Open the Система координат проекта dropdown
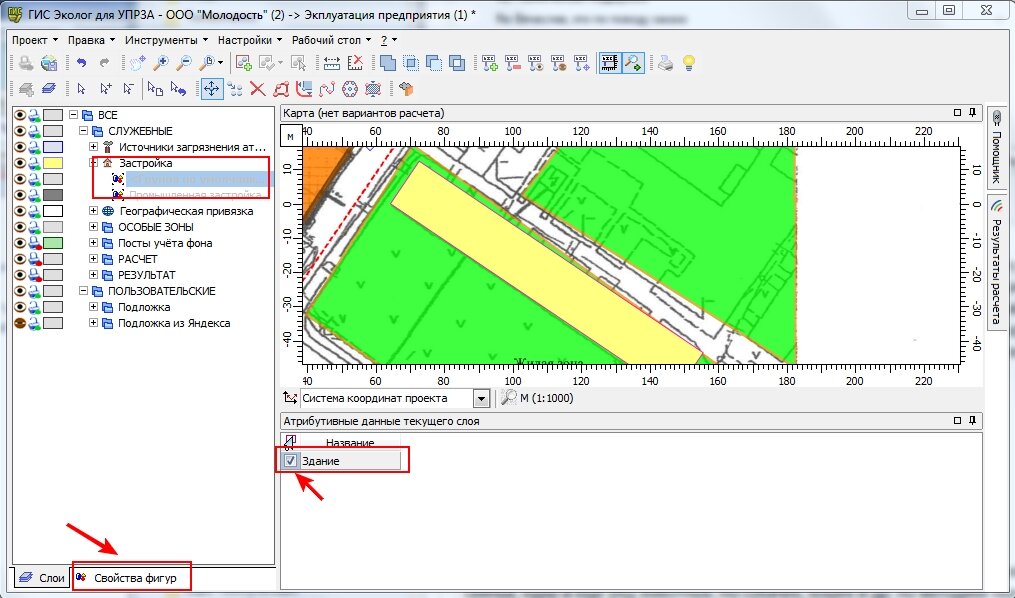This screenshot has height=598, width=1015. pos(482,399)
